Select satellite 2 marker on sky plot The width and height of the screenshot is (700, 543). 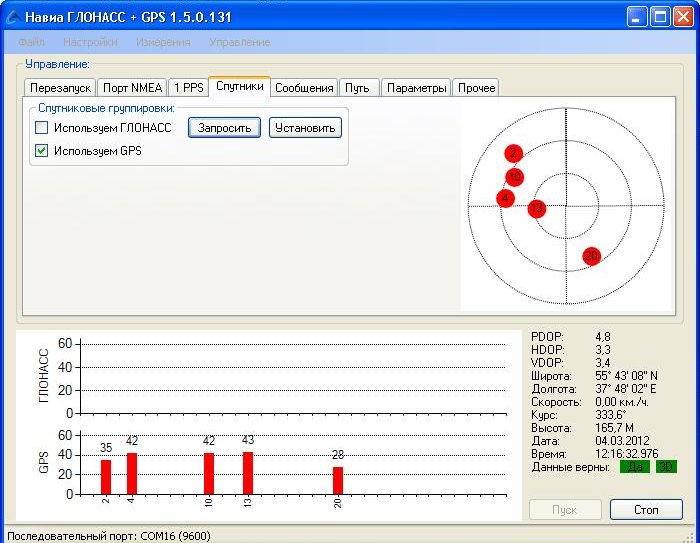[513, 153]
